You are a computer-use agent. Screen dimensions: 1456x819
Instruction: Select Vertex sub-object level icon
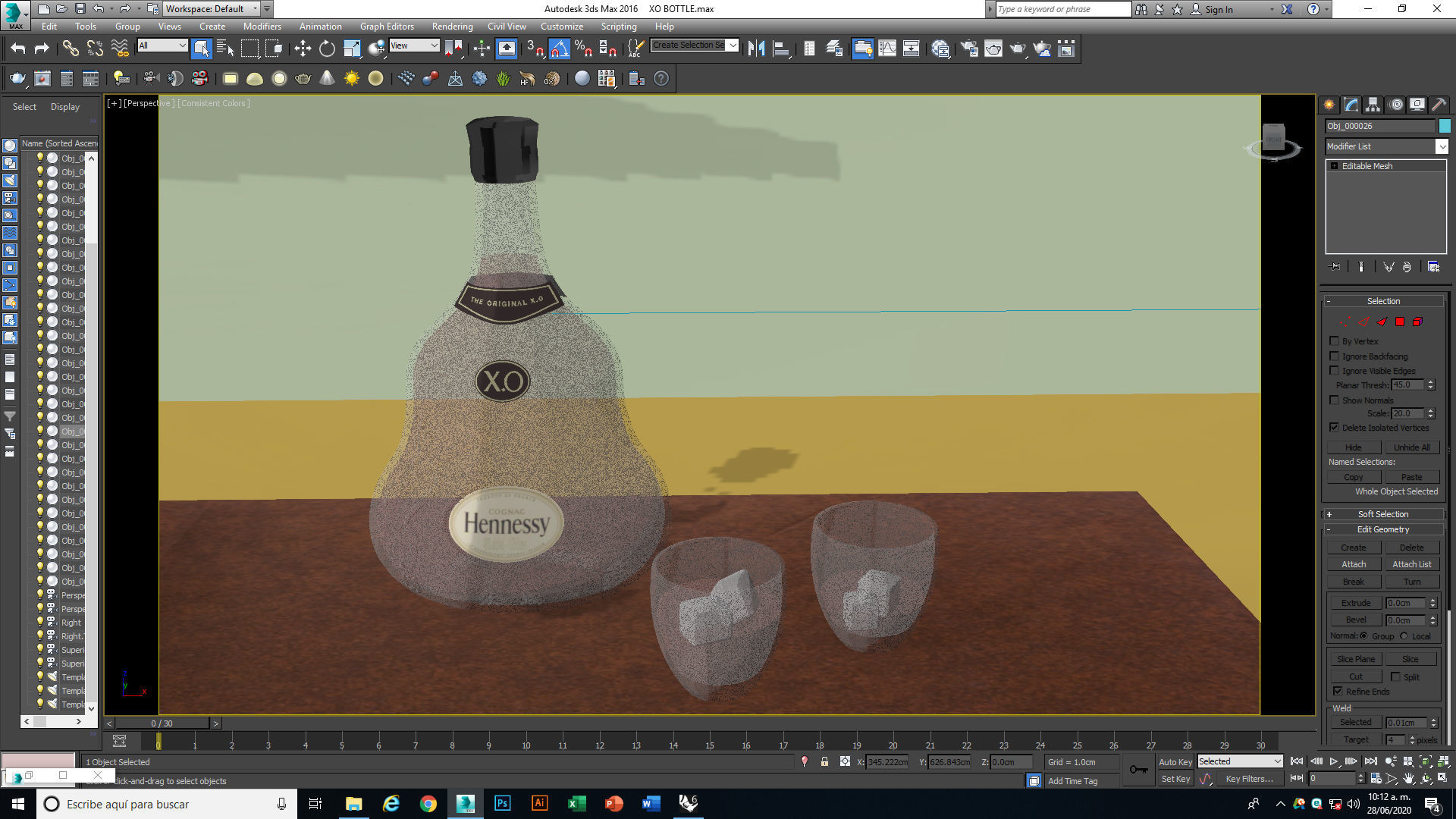pos(1345,322)
